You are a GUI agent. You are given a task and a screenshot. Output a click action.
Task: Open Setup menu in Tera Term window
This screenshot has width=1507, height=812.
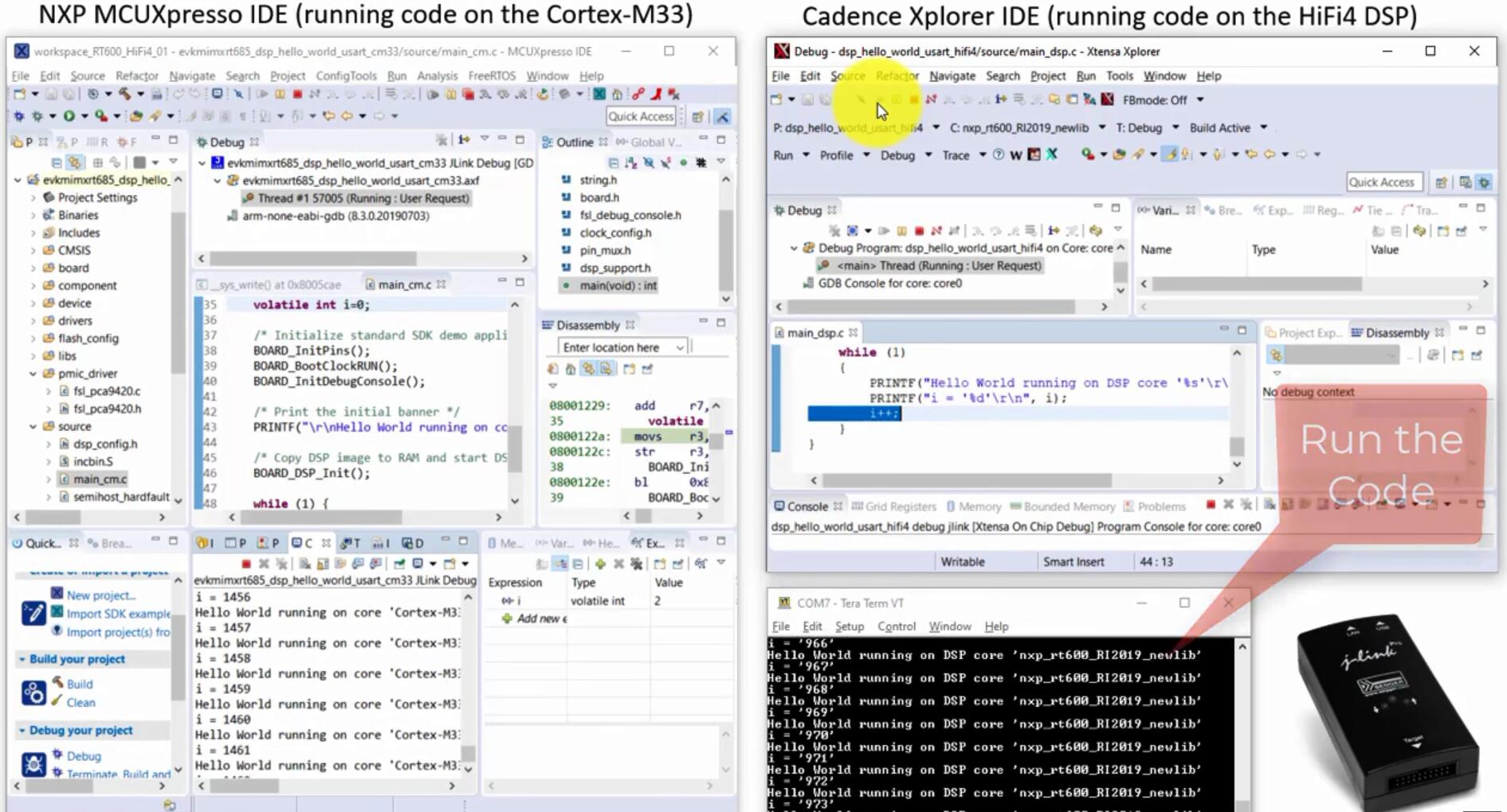tap(850, 626)
